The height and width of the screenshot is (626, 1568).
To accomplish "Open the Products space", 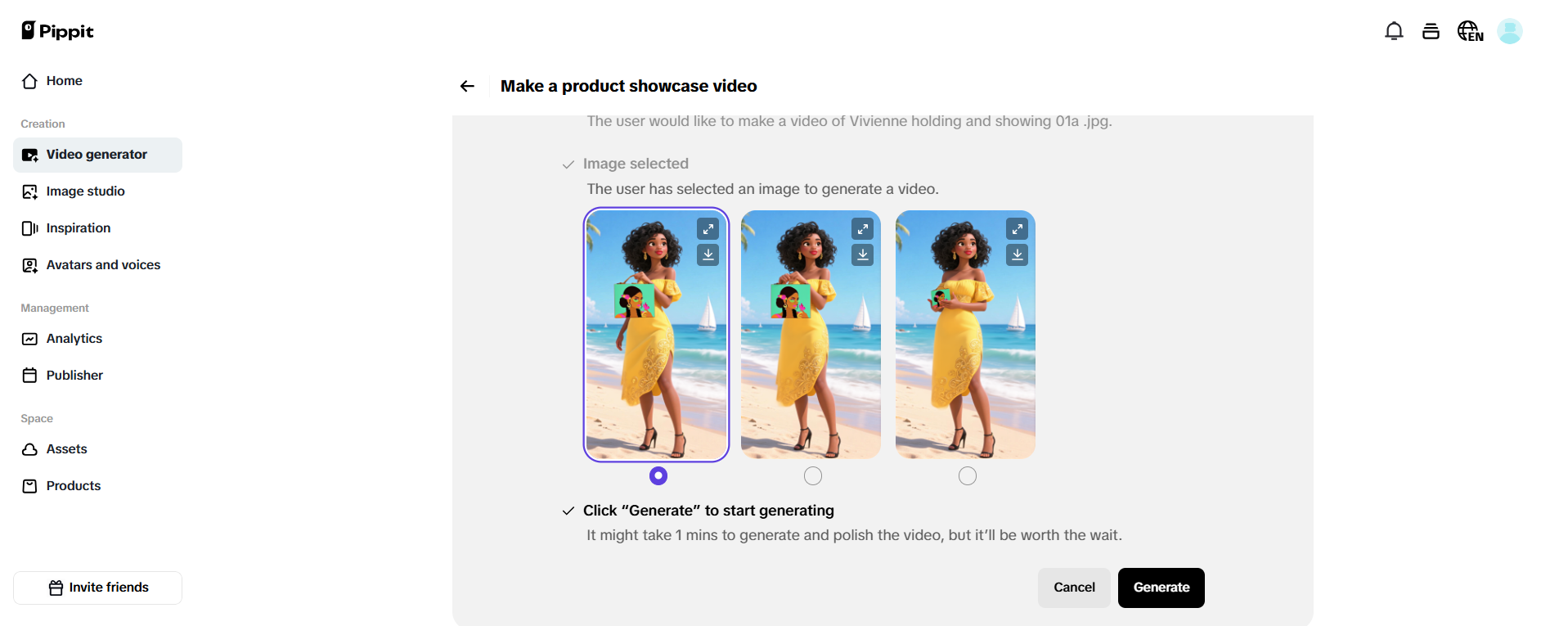I will [73, 485].
